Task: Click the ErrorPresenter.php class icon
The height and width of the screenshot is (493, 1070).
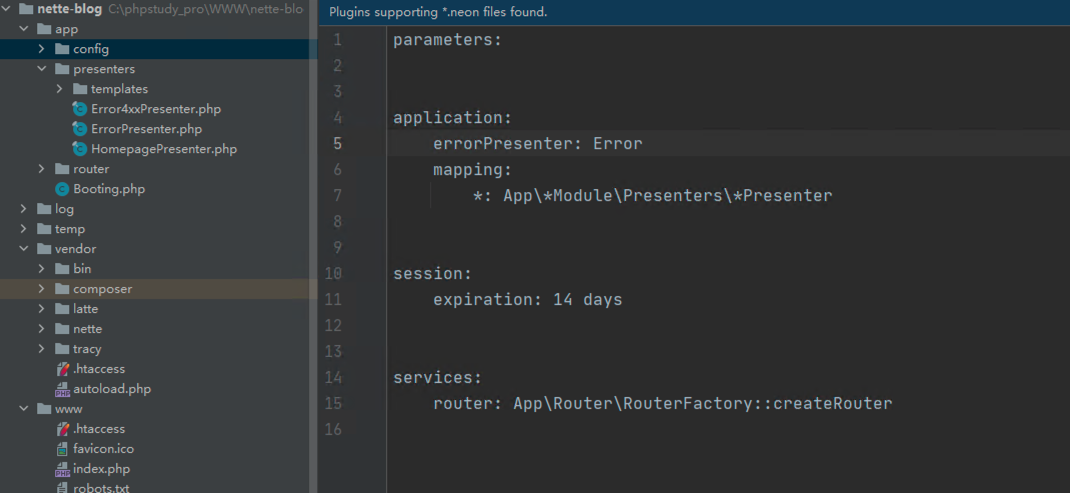Action: click(x=80, y=129)
